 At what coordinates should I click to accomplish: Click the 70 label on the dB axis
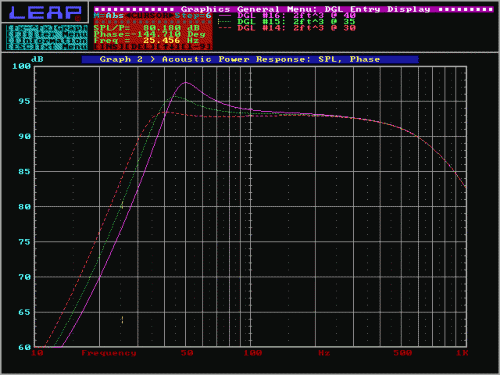[x=25, y=277]
